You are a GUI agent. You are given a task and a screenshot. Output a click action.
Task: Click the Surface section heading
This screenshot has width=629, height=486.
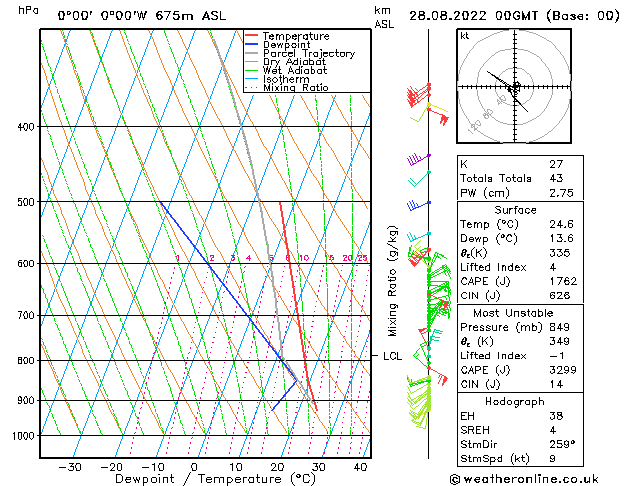[515, 210]
